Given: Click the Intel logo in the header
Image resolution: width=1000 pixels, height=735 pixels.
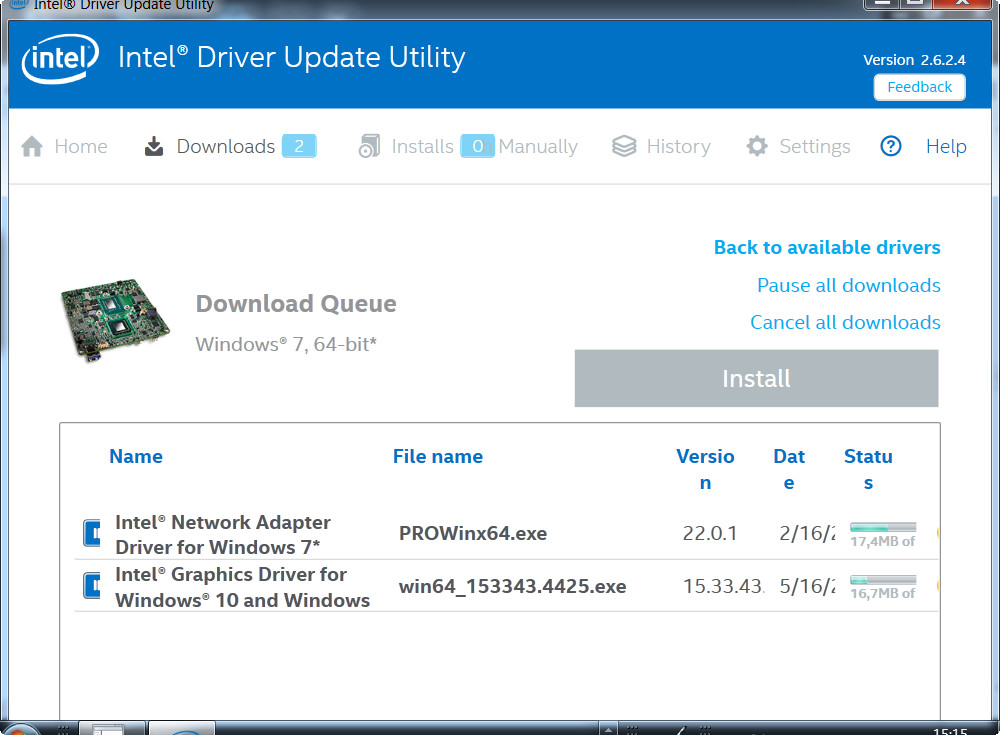Looking at the screenshot, I should (60, 58).
